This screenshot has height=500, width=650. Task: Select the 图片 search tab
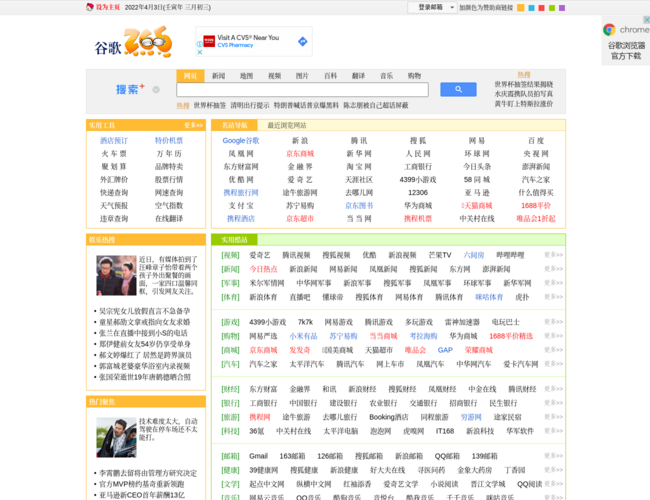click(302, 76)
